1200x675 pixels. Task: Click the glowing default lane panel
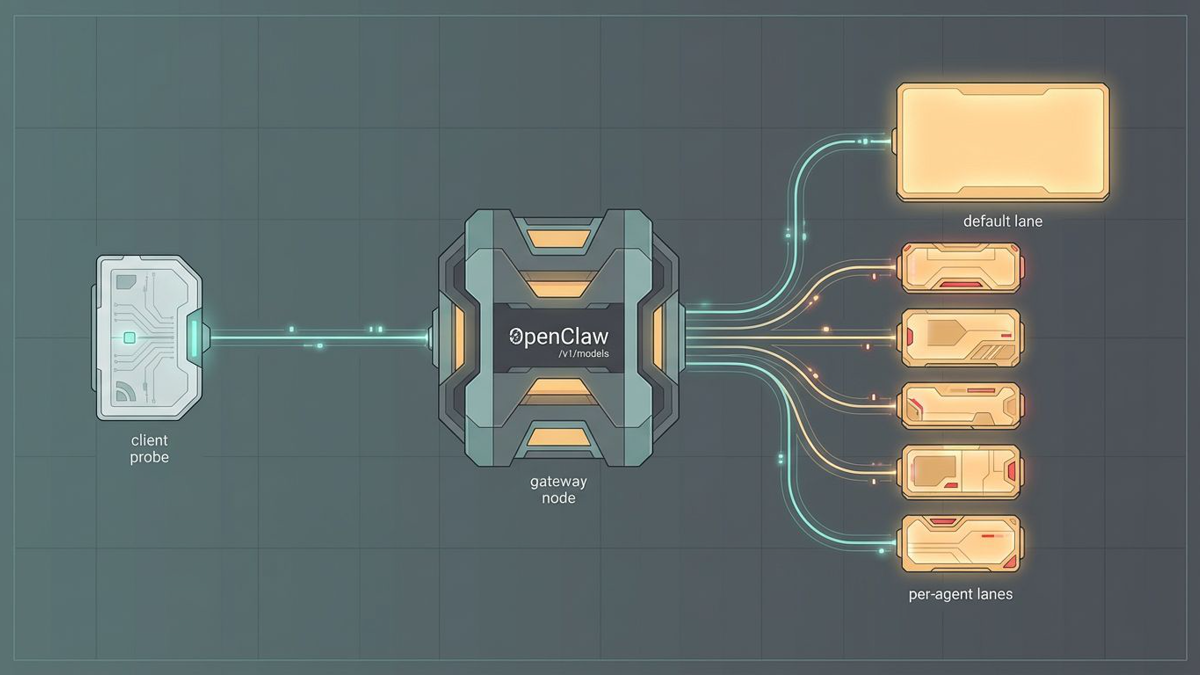point(1002,141)
